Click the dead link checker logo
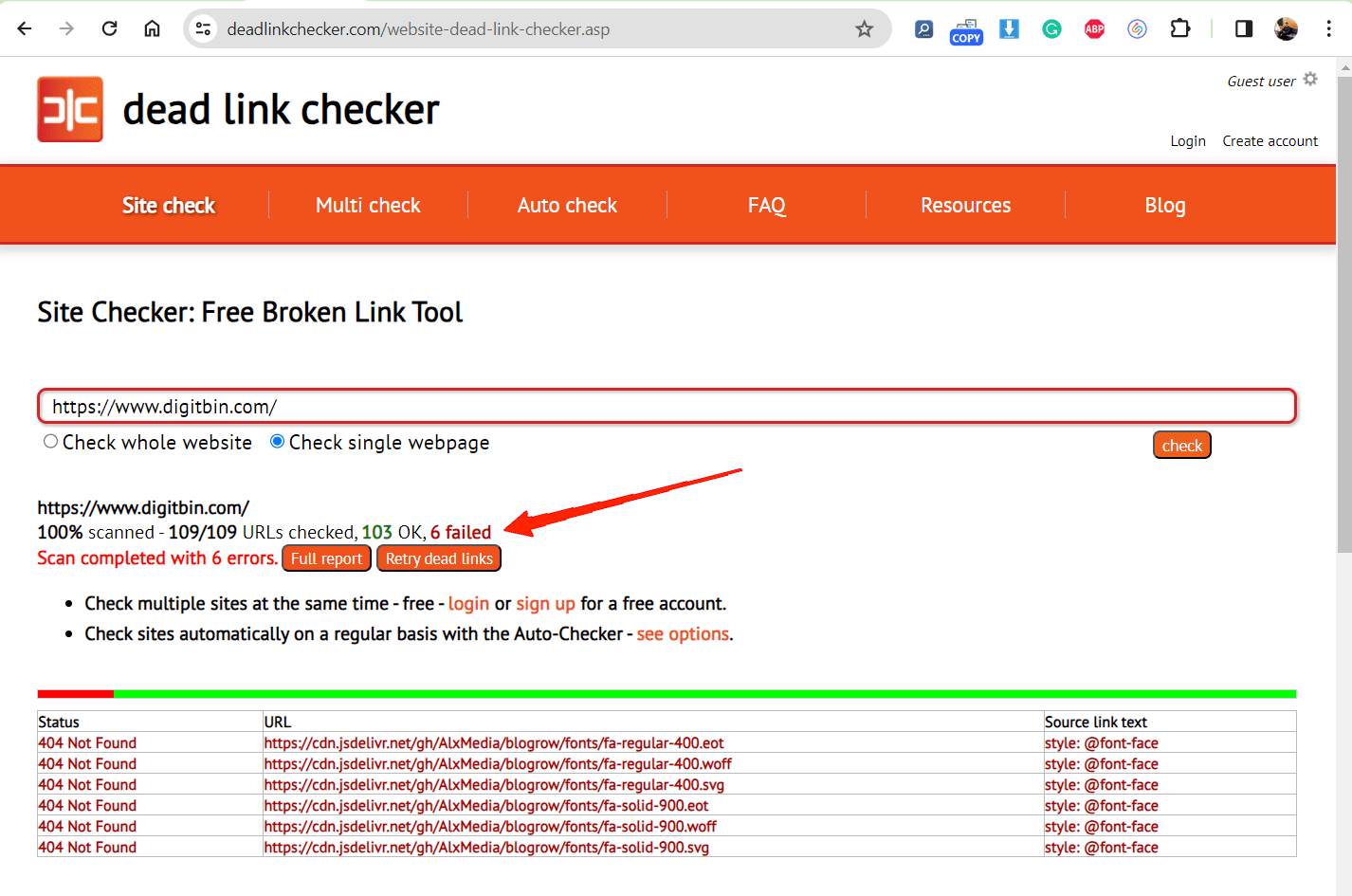1352x896 pixels. [x=70, y=109]
